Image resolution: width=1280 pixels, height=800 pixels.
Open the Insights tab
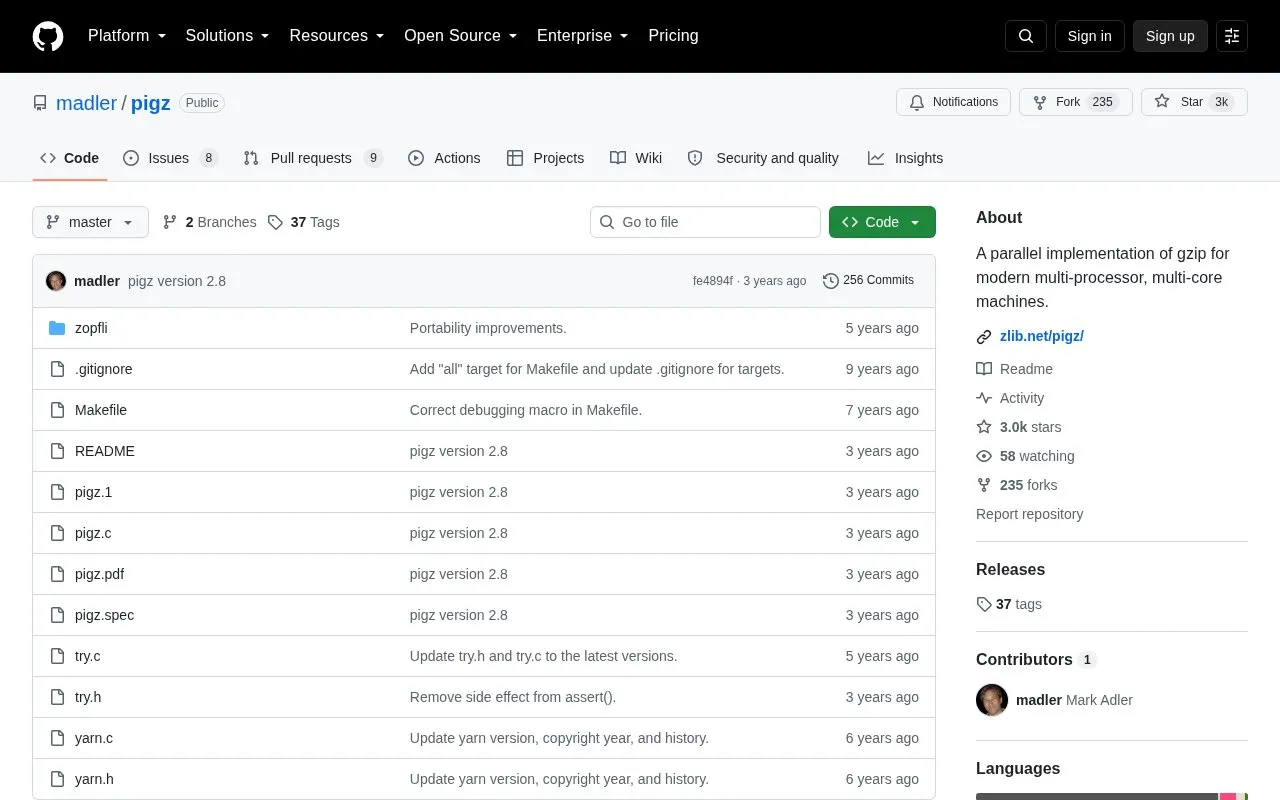pos(905,158)
